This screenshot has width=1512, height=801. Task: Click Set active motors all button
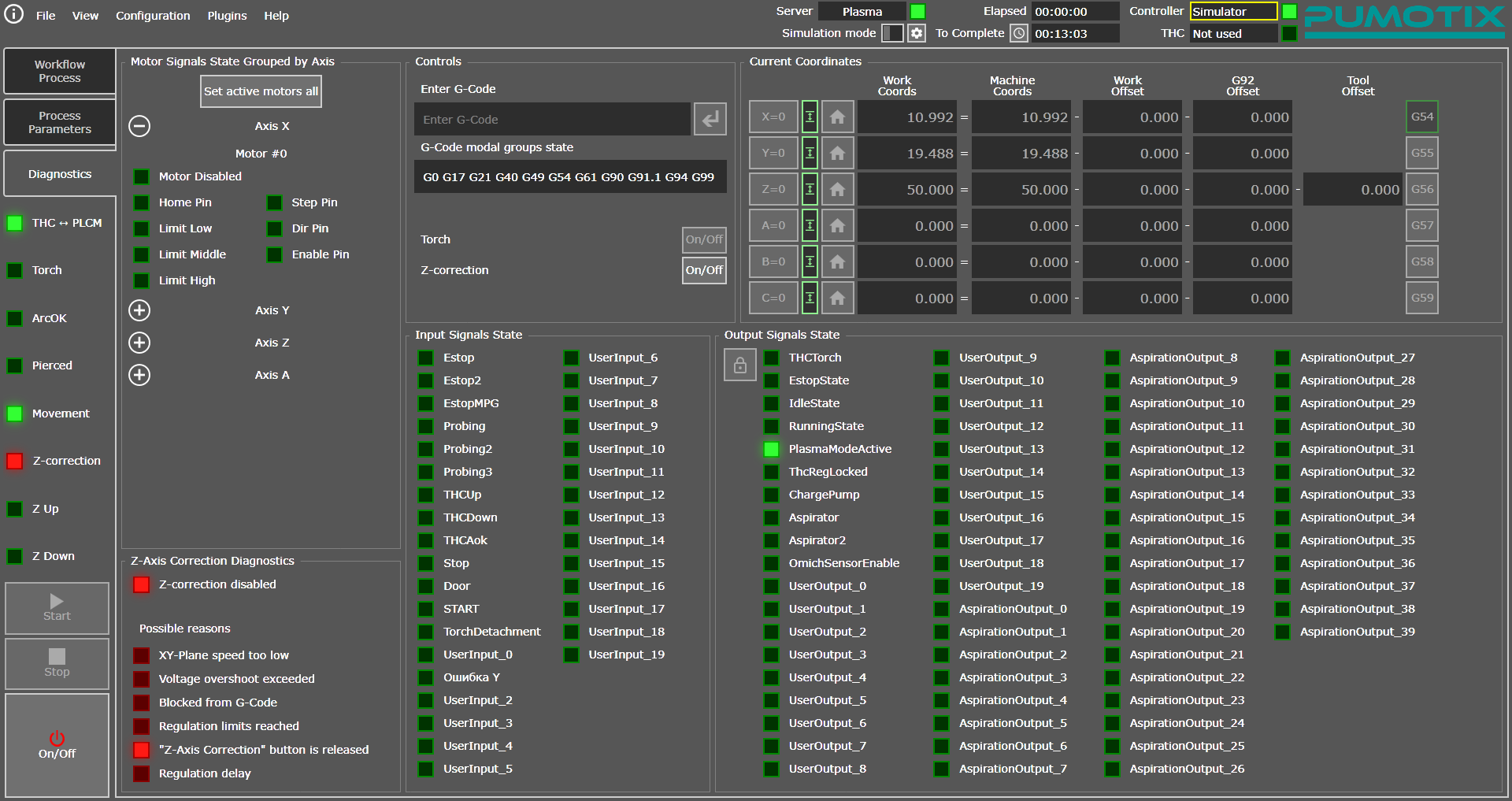tap(261, 91)
